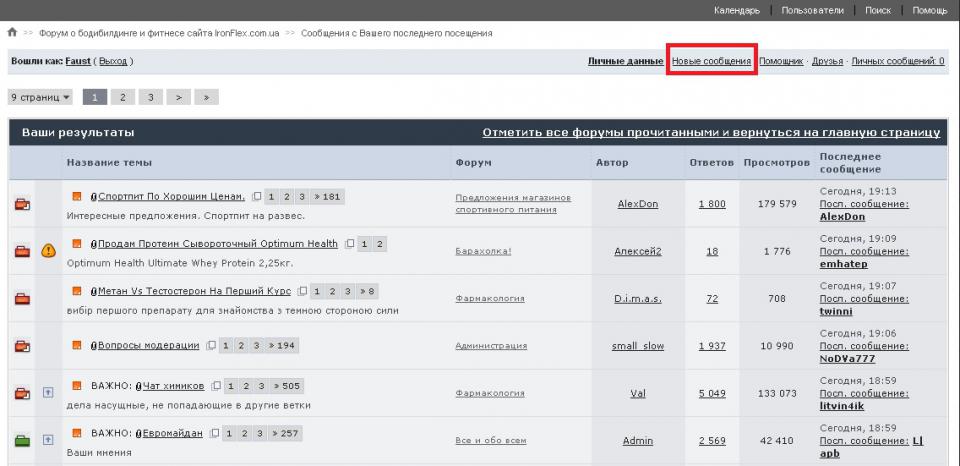Open author AlexDon's profile

637,204
